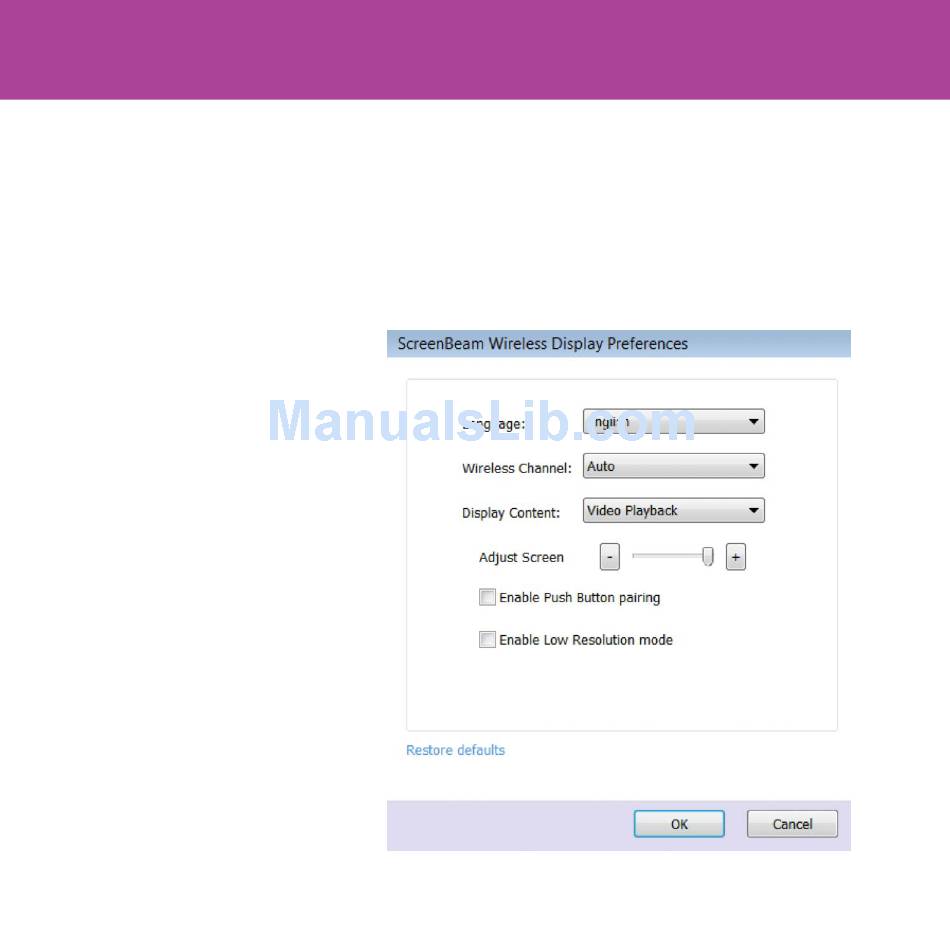Toggle Enable Low Resolution mode checkbox

487,640
